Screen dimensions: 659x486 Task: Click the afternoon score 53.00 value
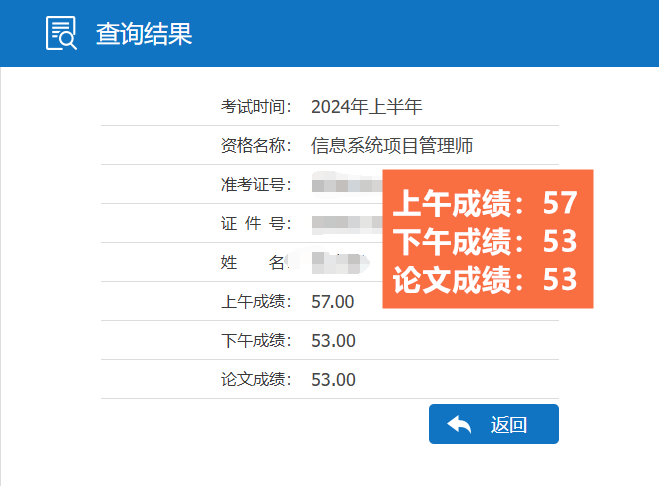(x=333, y=341)
